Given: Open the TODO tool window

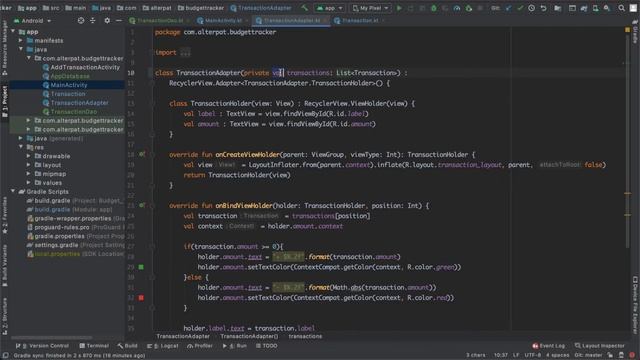Looking at the screenshot, I should click(x=267, y=346).
